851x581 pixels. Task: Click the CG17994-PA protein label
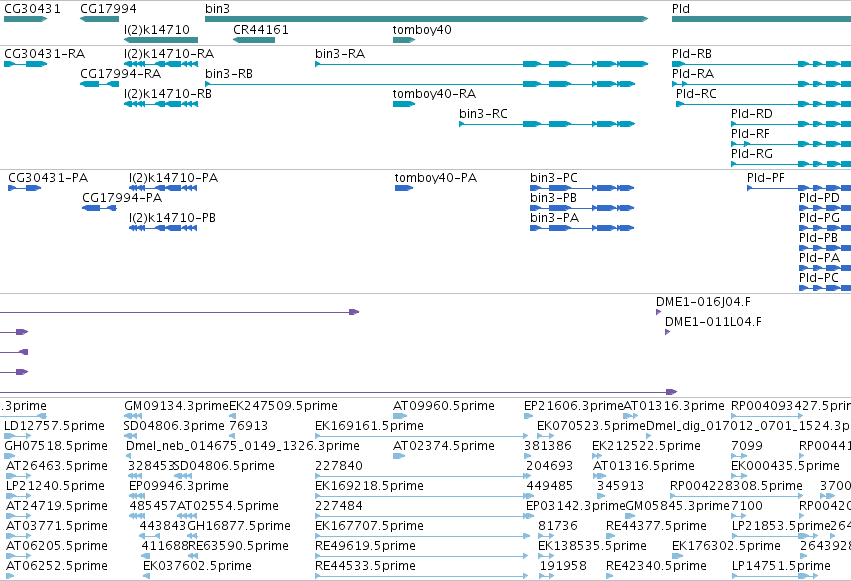(x=122, y=198)
